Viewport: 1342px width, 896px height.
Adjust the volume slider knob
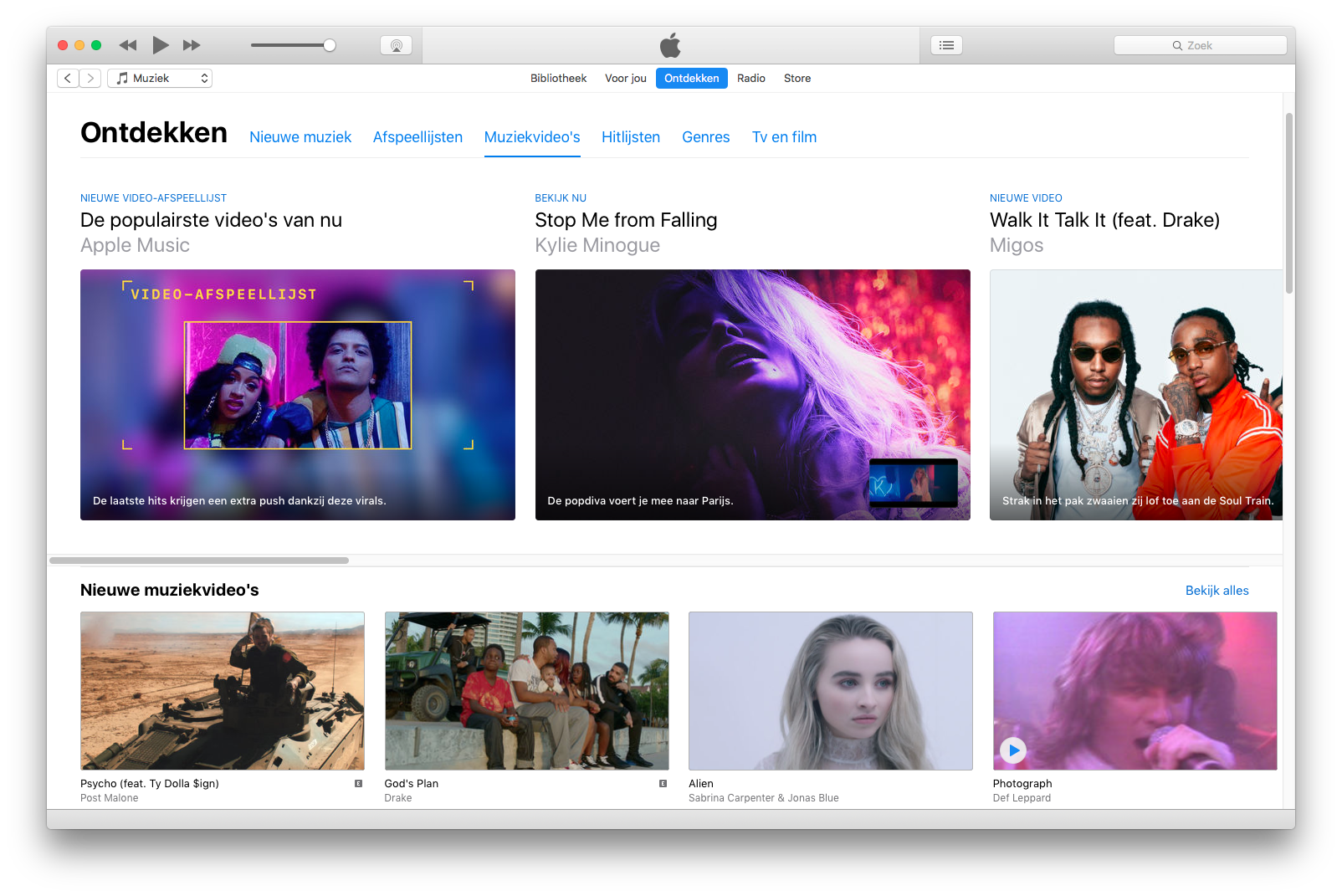pyautogui.click(x=330, y=45)
